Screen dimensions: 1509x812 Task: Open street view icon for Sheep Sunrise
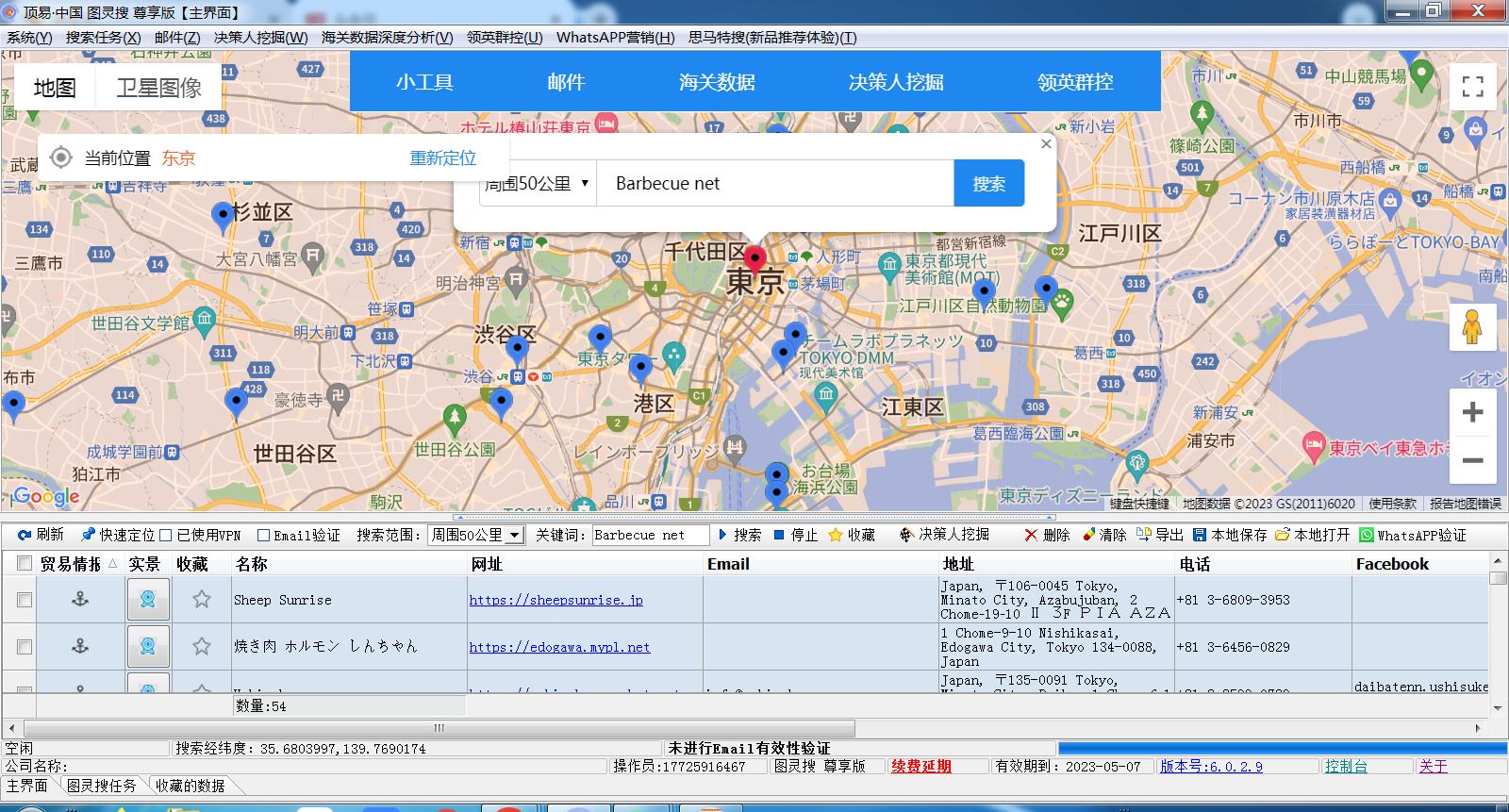148,599
